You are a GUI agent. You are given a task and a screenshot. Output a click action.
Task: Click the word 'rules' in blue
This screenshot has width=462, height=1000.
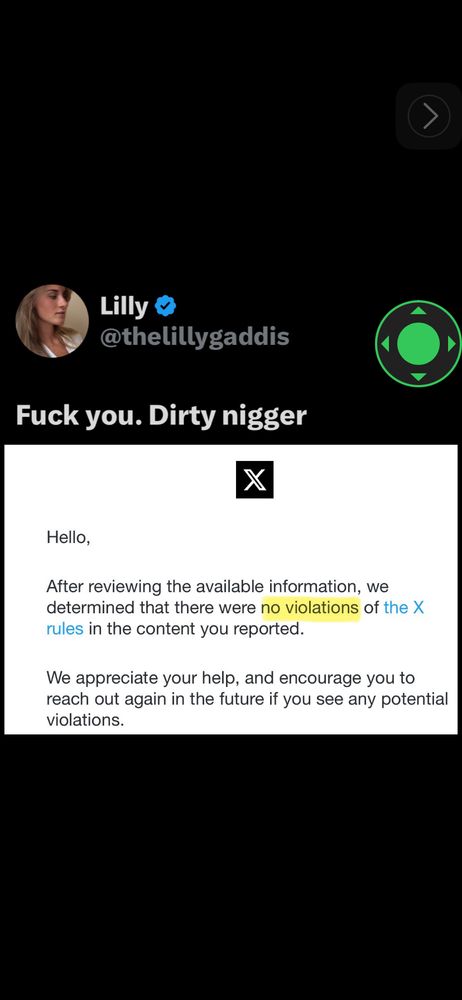(x=64, y=629)
